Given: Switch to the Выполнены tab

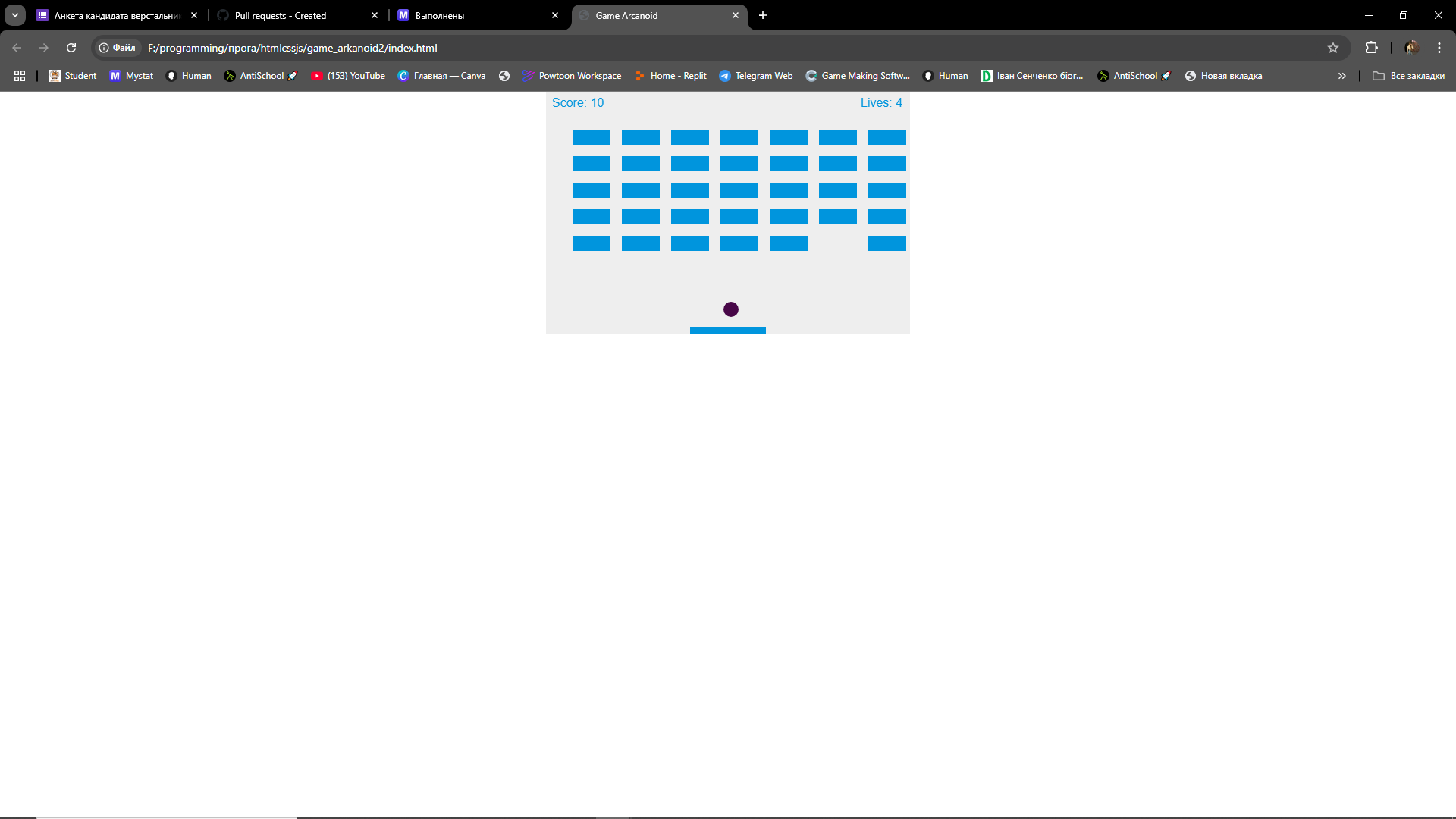Looking at the screenshot, I should click(x=478, y=15).
